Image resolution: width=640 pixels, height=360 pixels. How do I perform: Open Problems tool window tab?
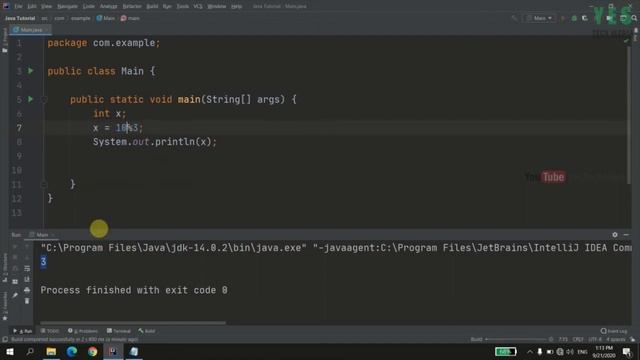point(83,331)
